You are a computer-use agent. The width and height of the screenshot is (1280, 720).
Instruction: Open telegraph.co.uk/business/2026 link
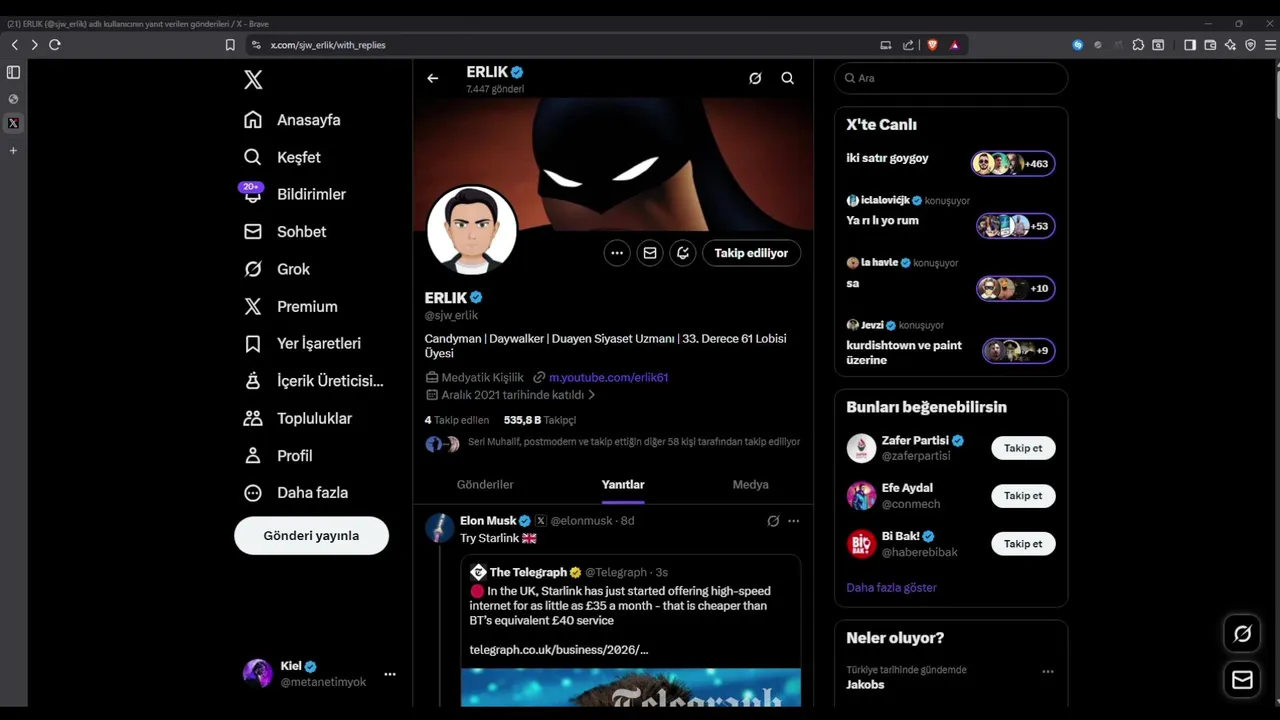tap(559, 650)
